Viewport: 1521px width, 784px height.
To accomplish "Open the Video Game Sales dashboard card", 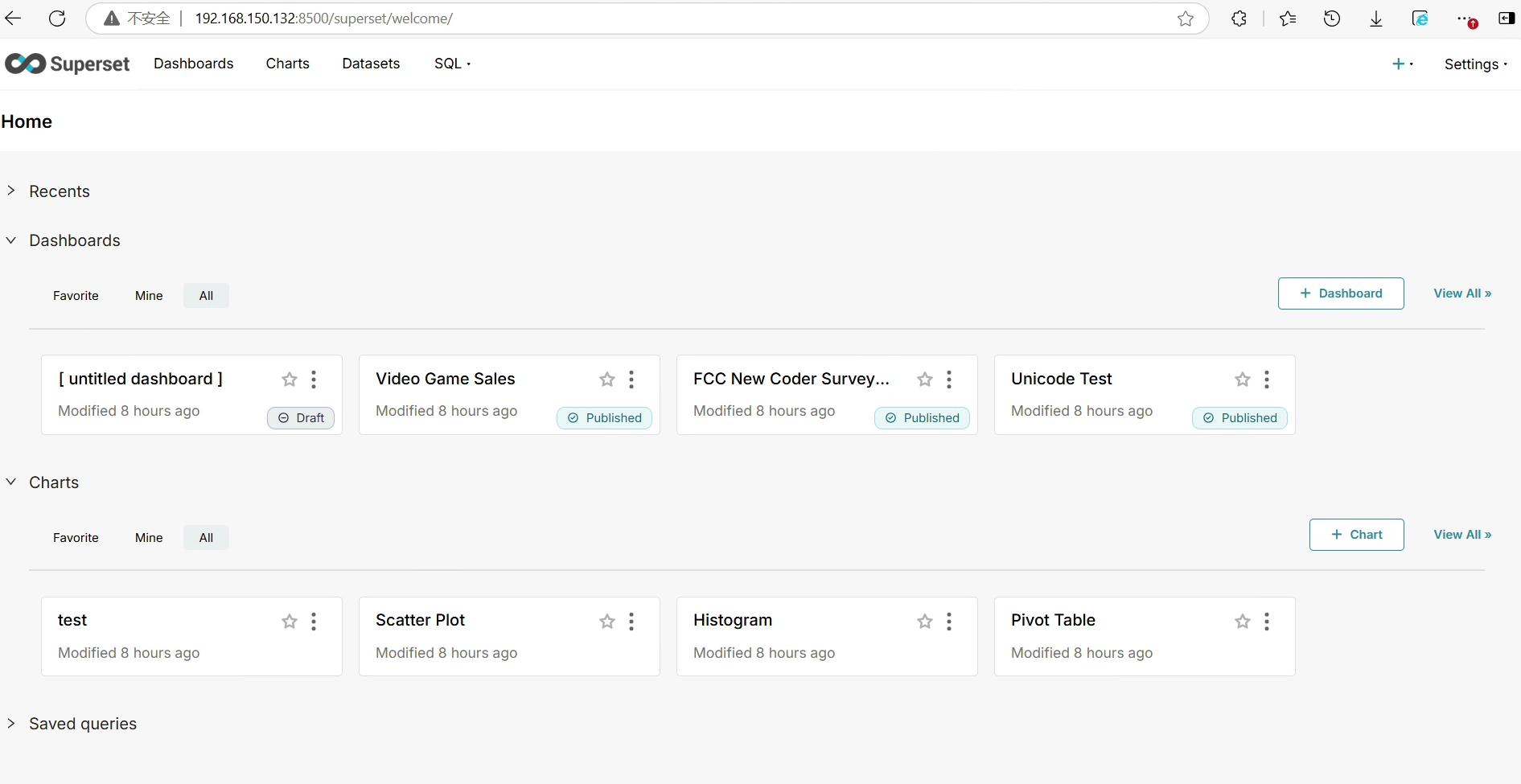I will coord(445,379).
